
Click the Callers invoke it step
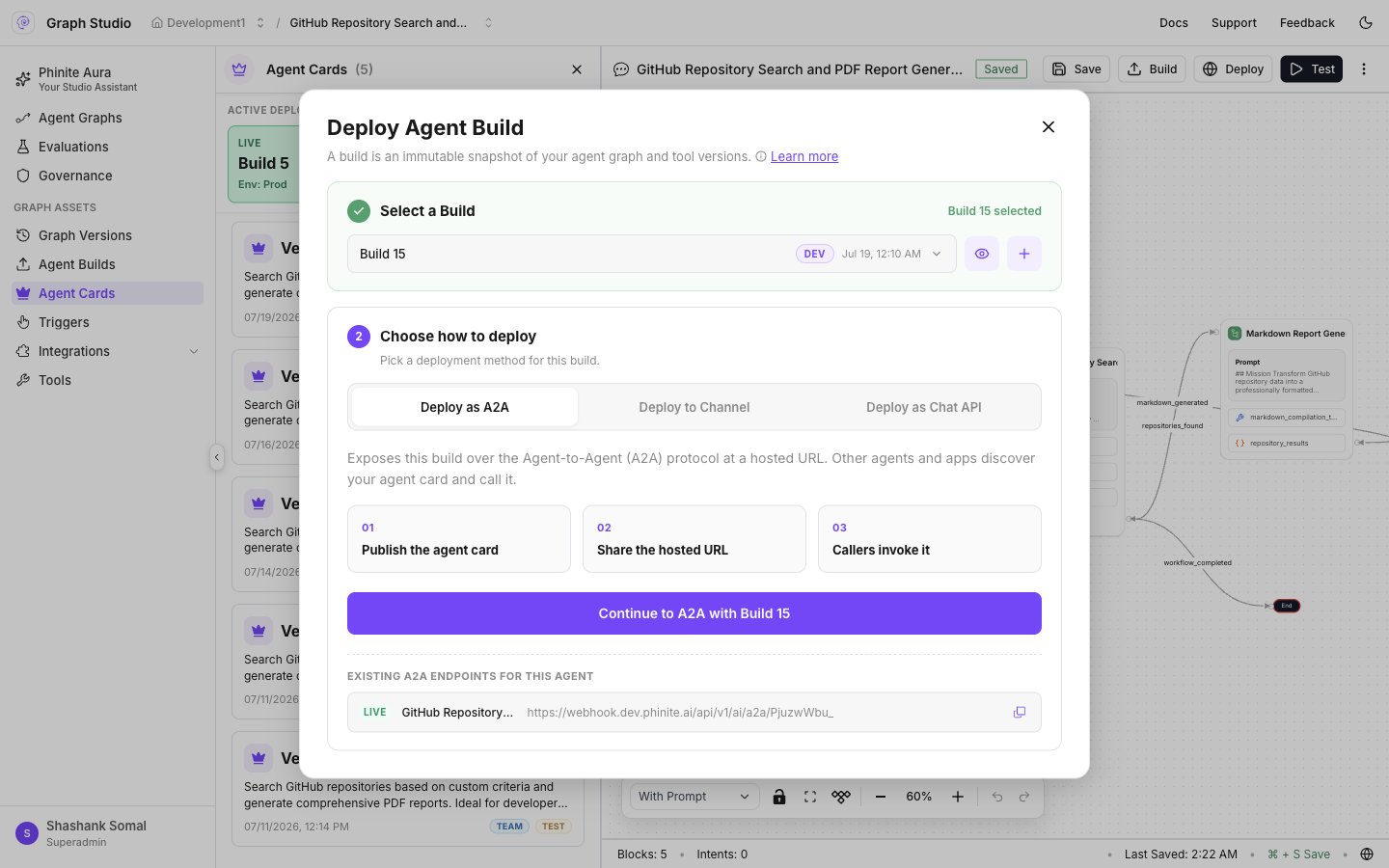coord(930,539)
